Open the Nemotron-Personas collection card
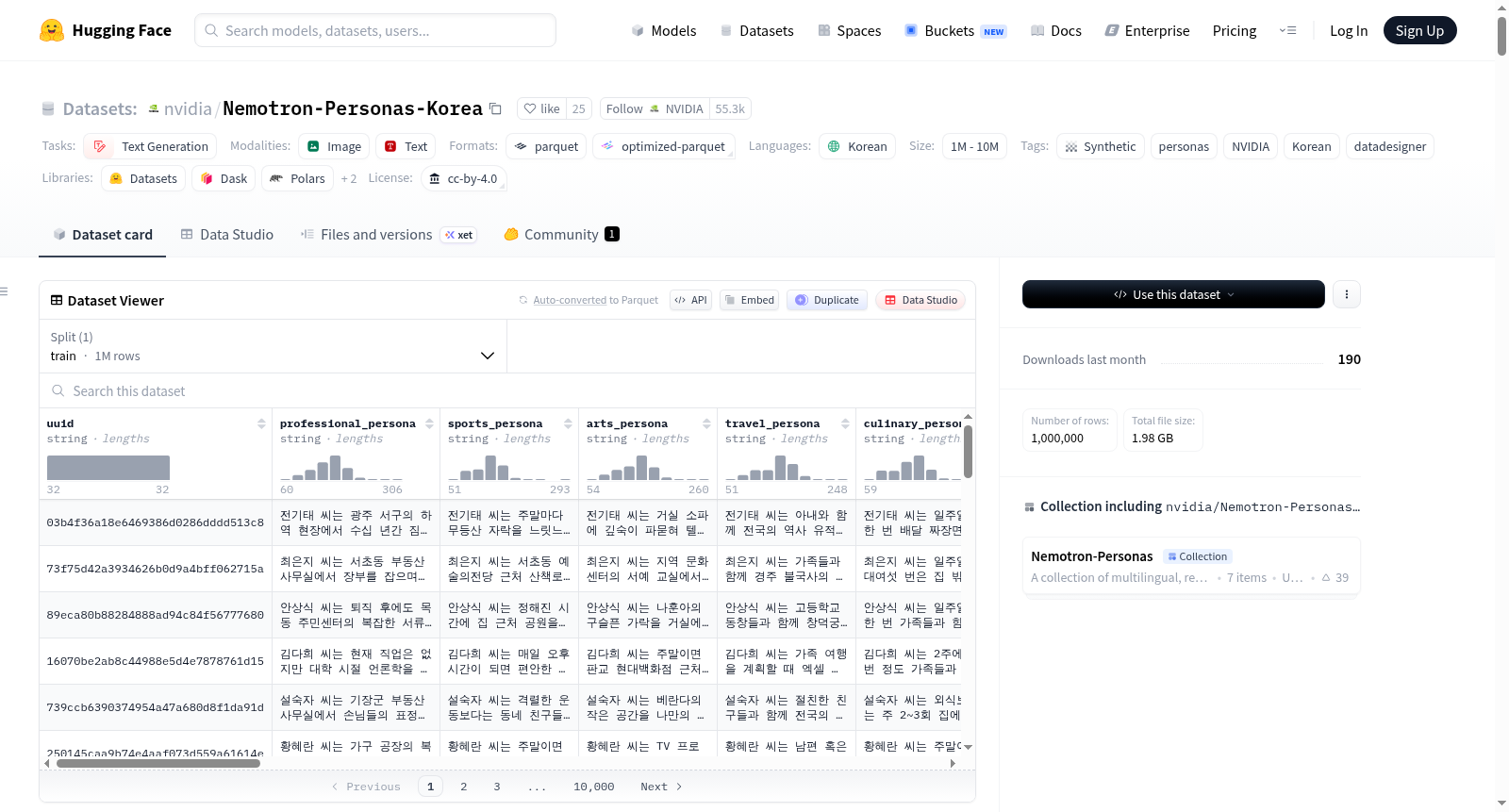 [x=1191, y=566]
